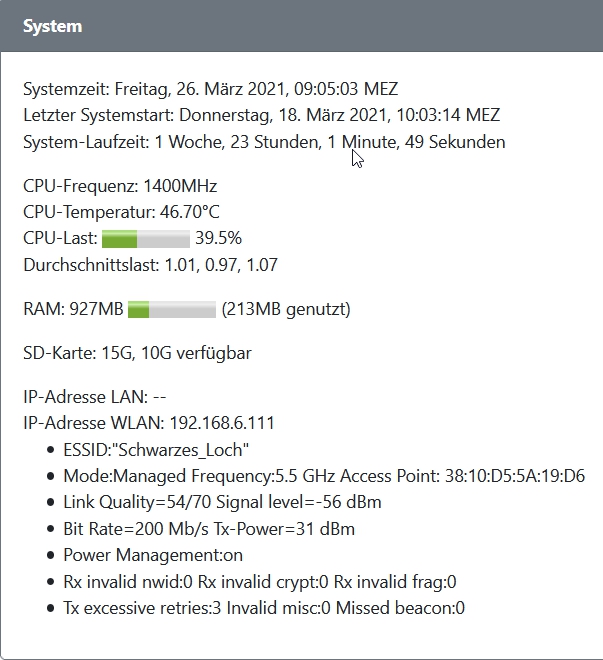Click the 39.5% CPU load value
This screenshot has height=660, width=603.
point(218,239)
